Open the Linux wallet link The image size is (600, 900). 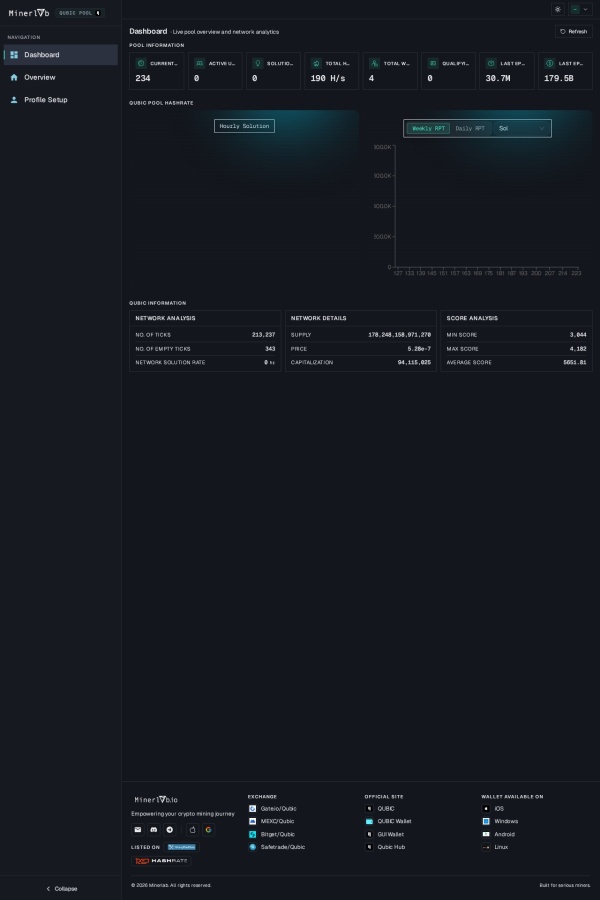pyautogui.click(x=495, y=847)
